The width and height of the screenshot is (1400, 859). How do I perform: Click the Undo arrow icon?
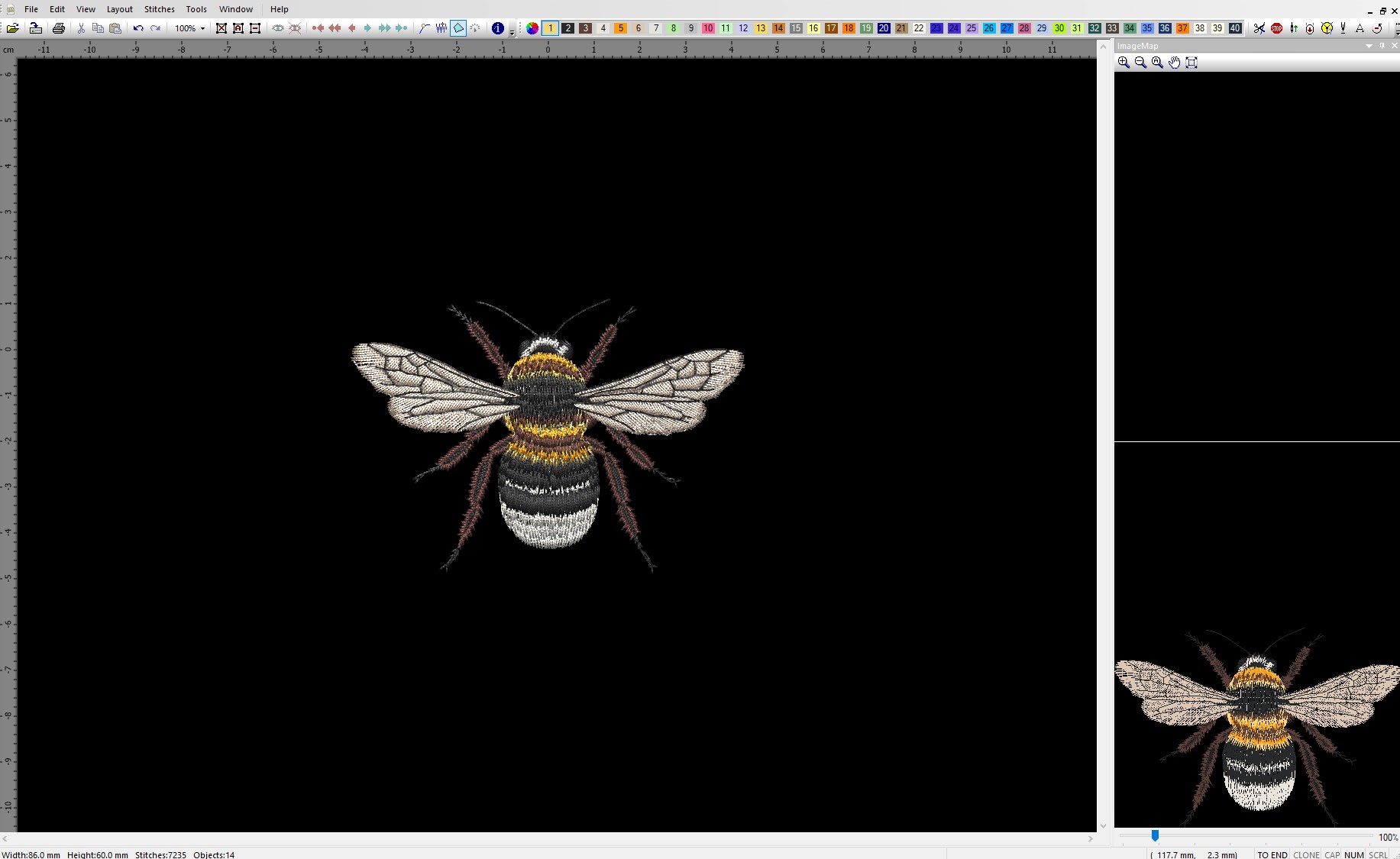138,28
